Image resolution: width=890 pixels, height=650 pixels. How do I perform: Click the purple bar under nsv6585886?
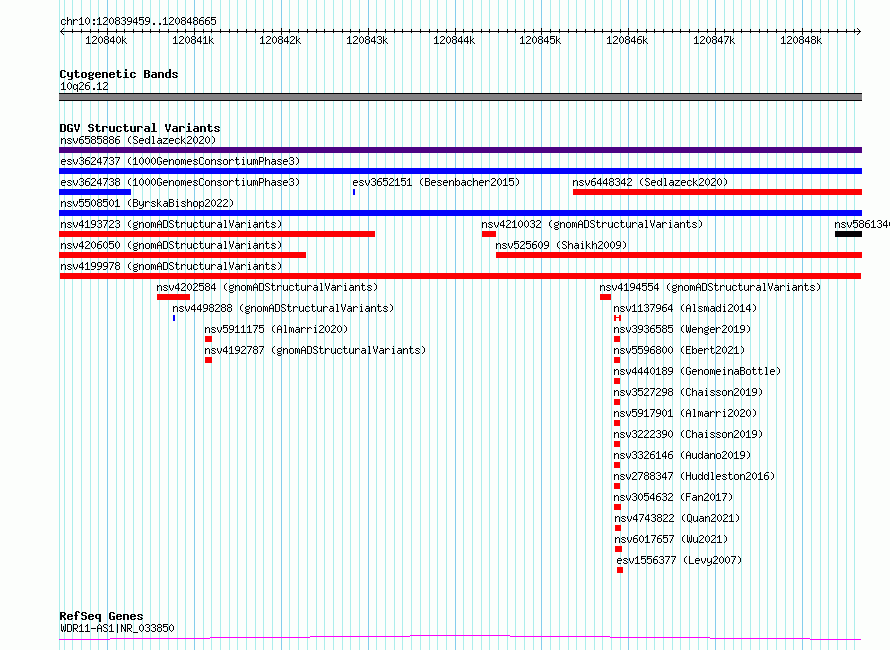click(x=460, y=150)
